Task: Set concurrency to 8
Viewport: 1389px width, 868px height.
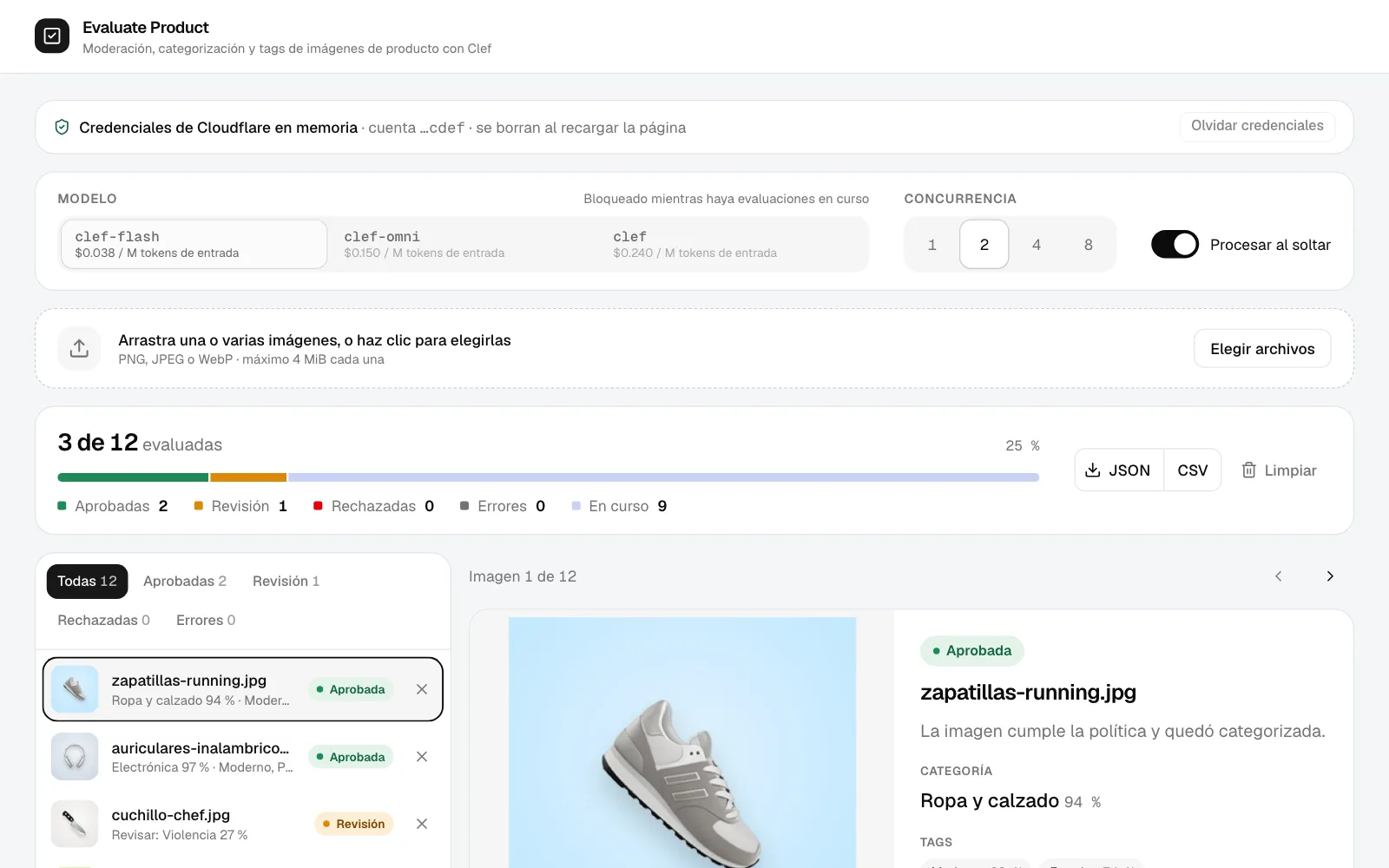Action: pyautogui.click(x=1089, y=245)
